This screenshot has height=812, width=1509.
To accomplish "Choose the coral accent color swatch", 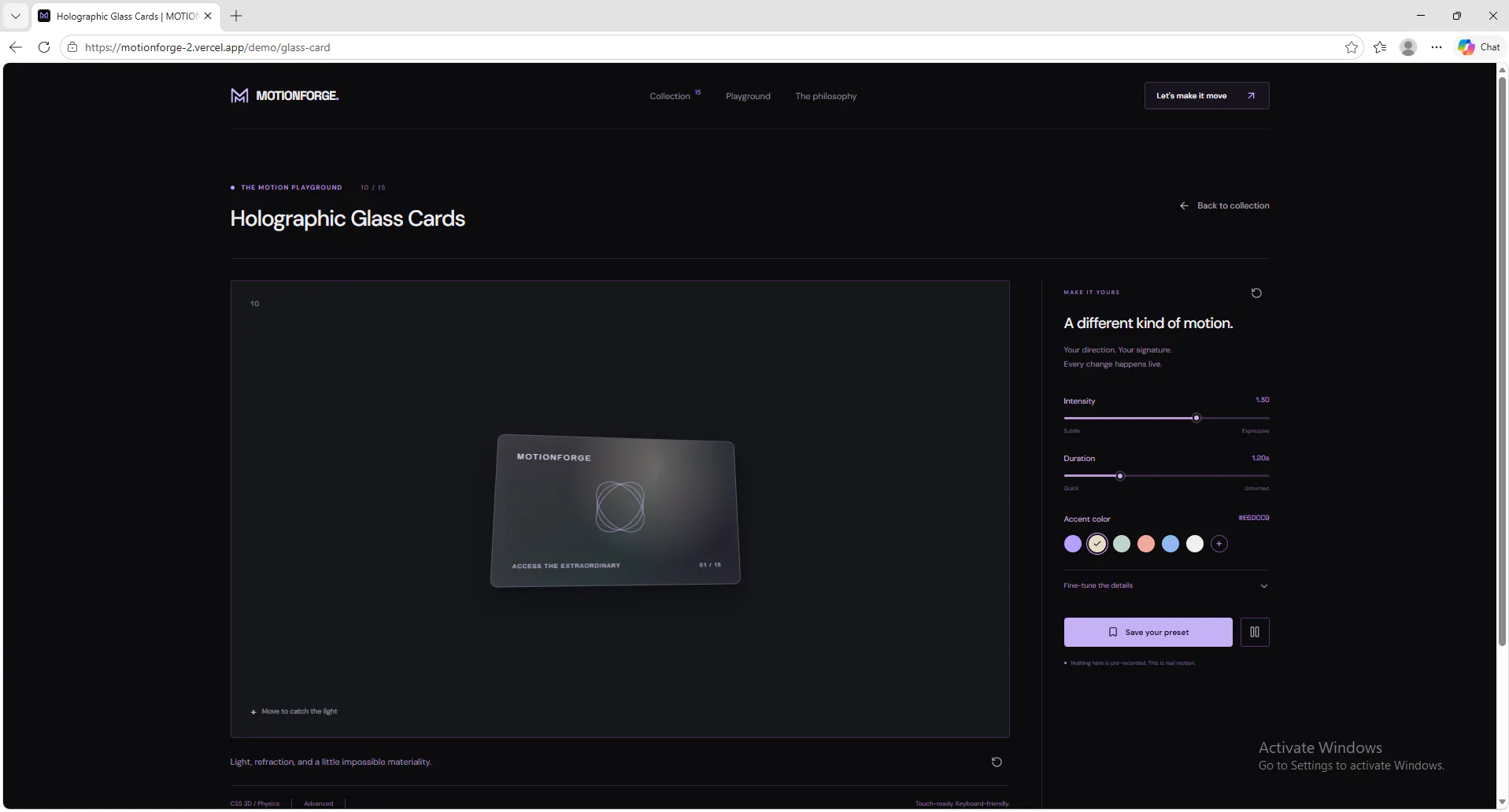I will [1146, 544].
